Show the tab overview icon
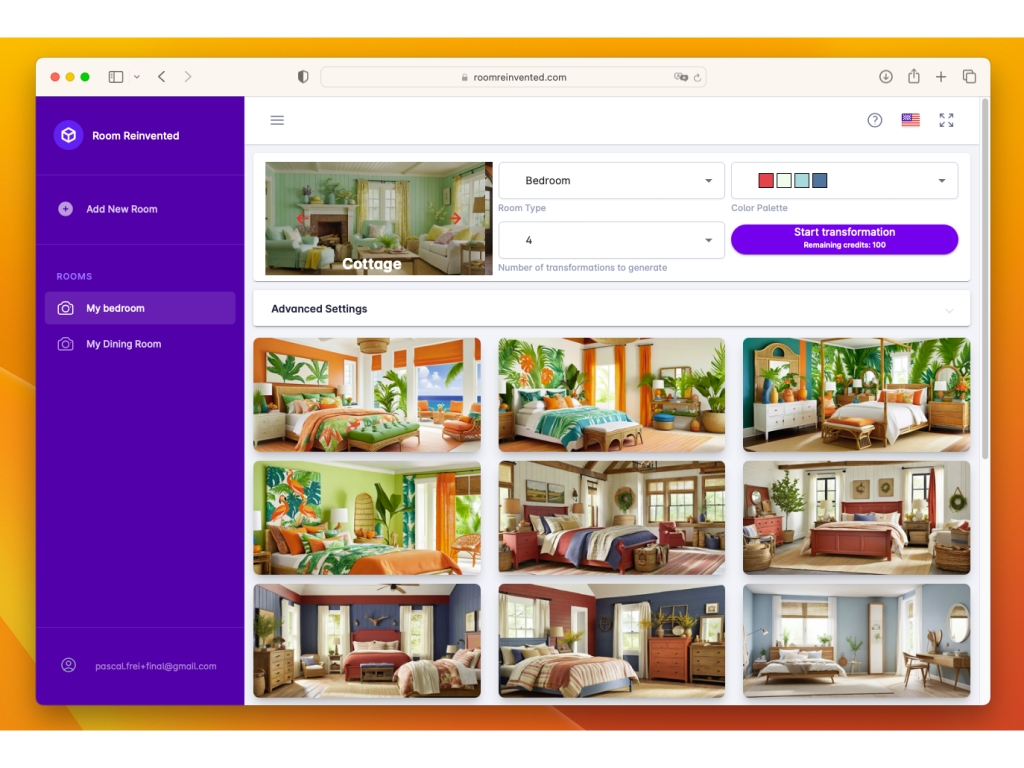 (969, 76)
